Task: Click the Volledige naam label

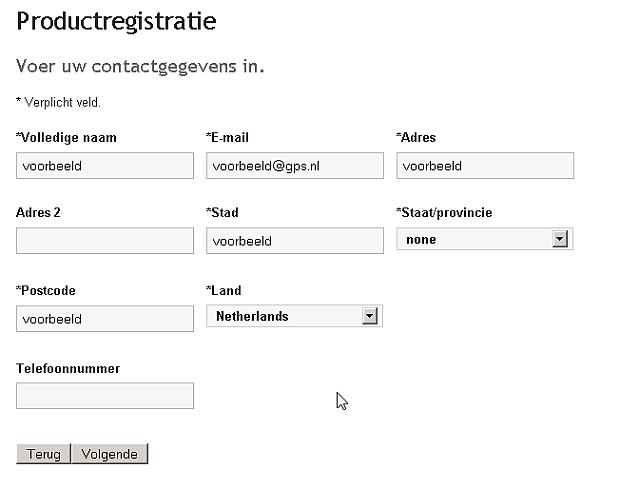Action: [66, 138]
